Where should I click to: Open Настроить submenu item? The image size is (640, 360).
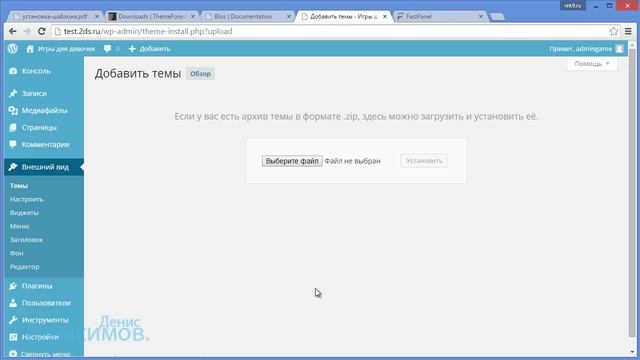click(27, 199)
